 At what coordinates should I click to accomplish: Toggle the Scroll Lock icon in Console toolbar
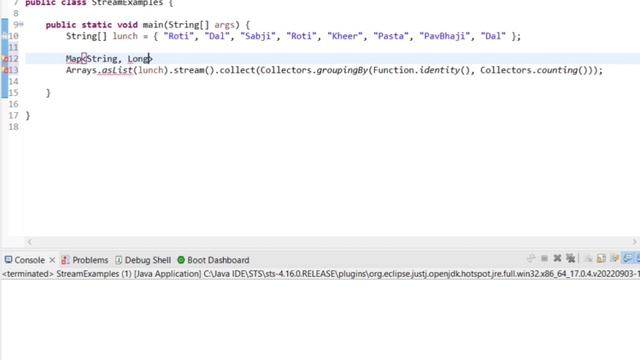click(x=601, y=258)
